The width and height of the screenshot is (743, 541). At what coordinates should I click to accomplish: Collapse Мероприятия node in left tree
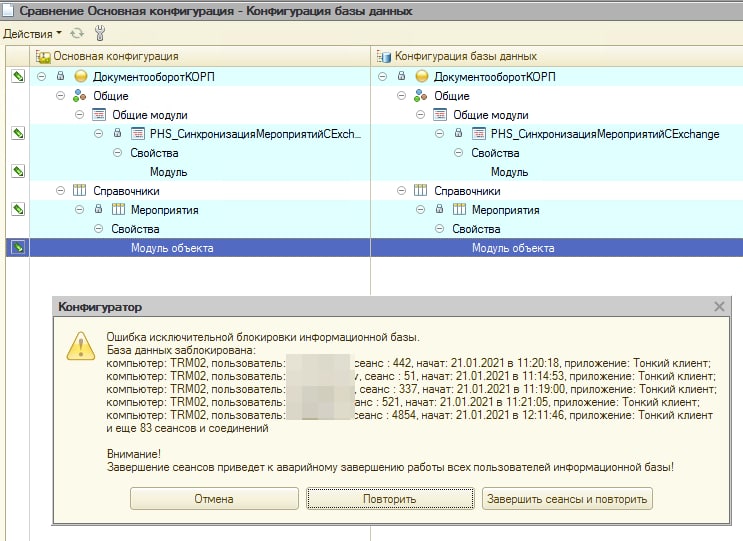80,209
